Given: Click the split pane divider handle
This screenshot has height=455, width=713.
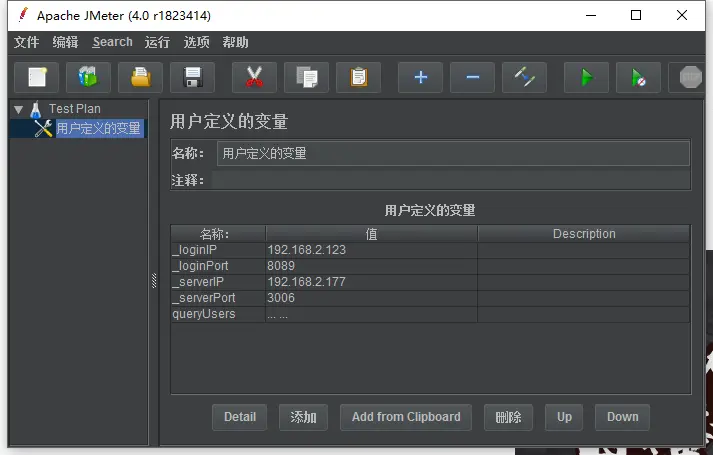Looking at the screenshot, I should pos(154,280).
